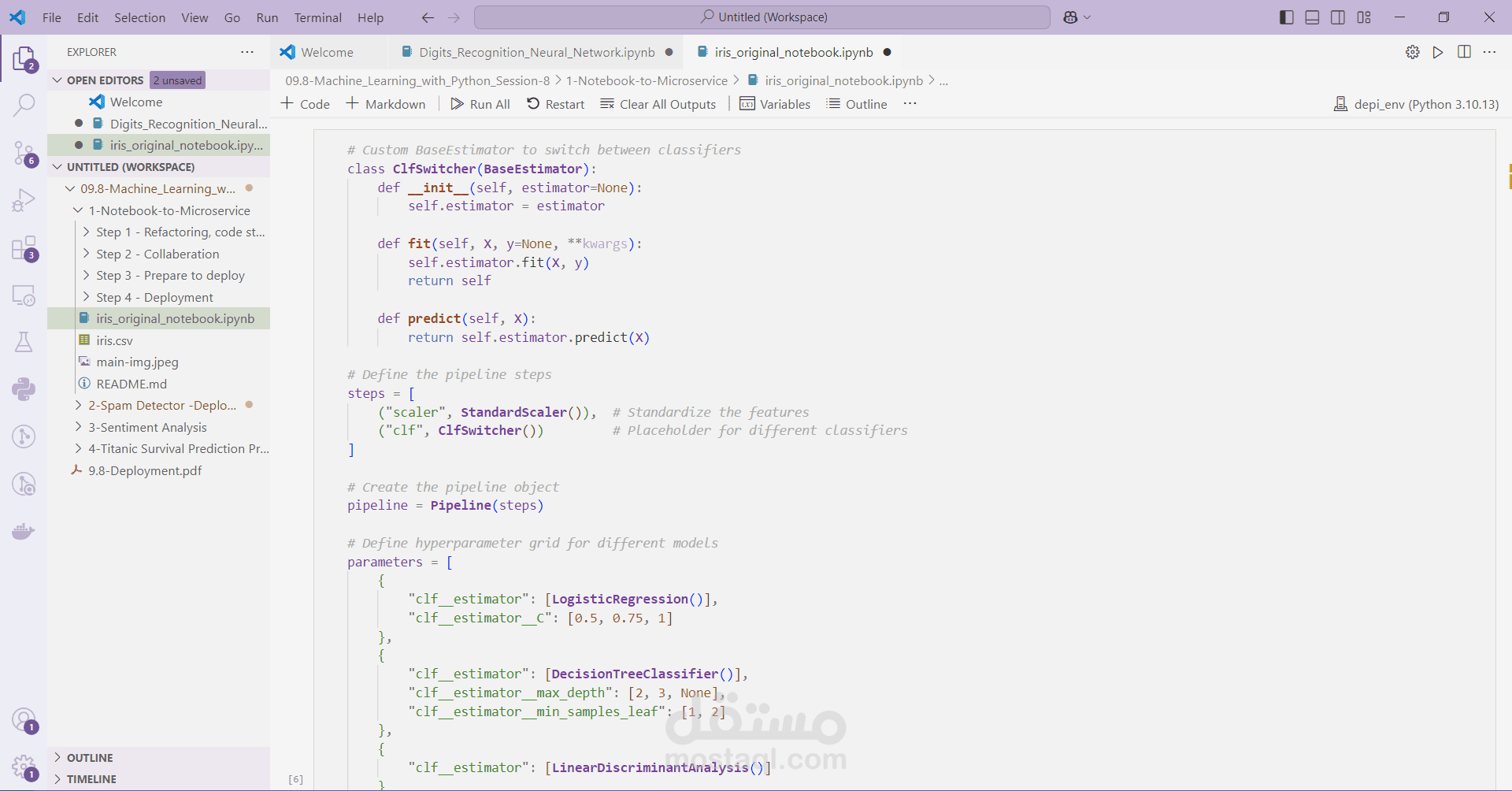Open the Extensions view
The image size is (1512, 791).
(x=24, y=248)
